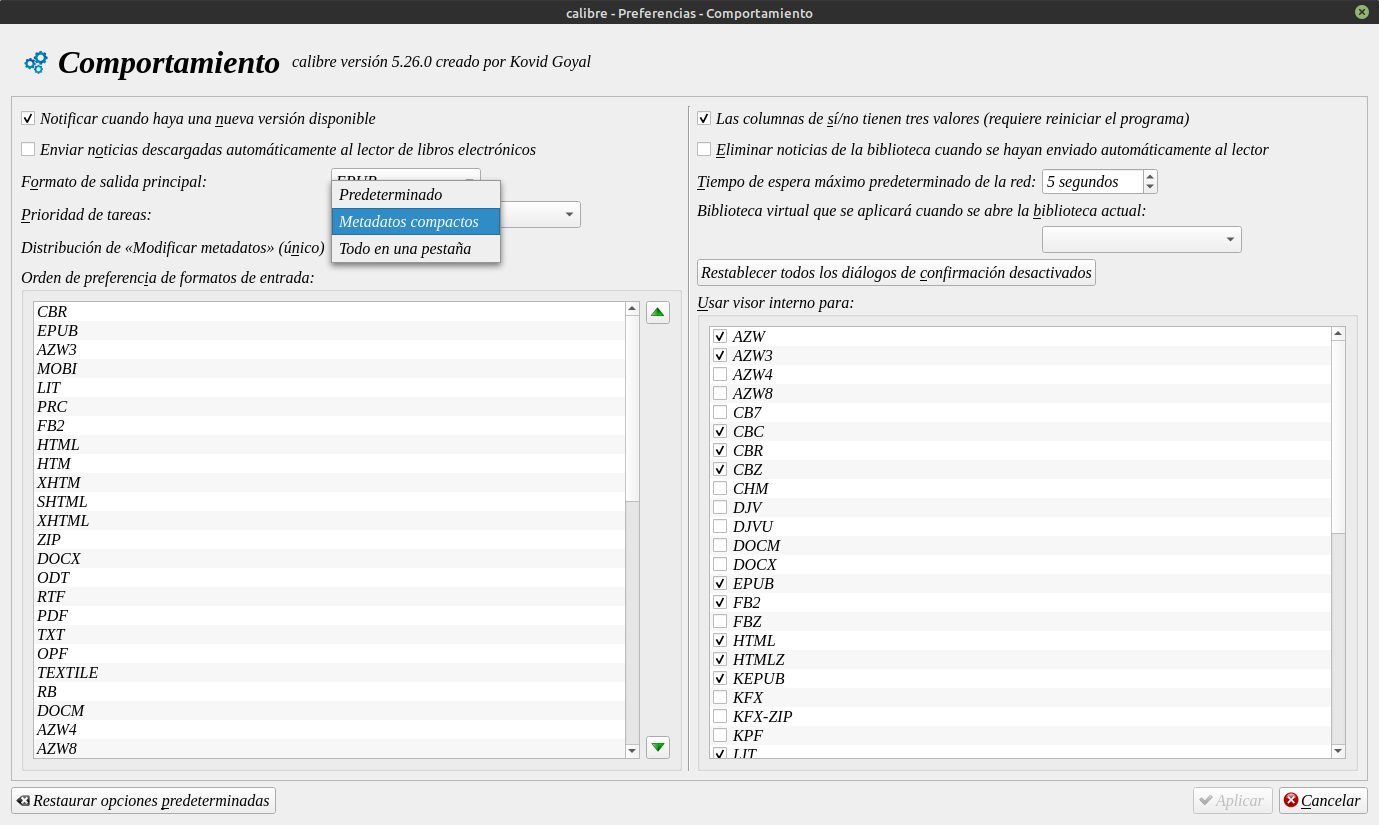Check DJVU in the internal viewer list
This screenshot has width=1379, height=825.
pos(720,527)
